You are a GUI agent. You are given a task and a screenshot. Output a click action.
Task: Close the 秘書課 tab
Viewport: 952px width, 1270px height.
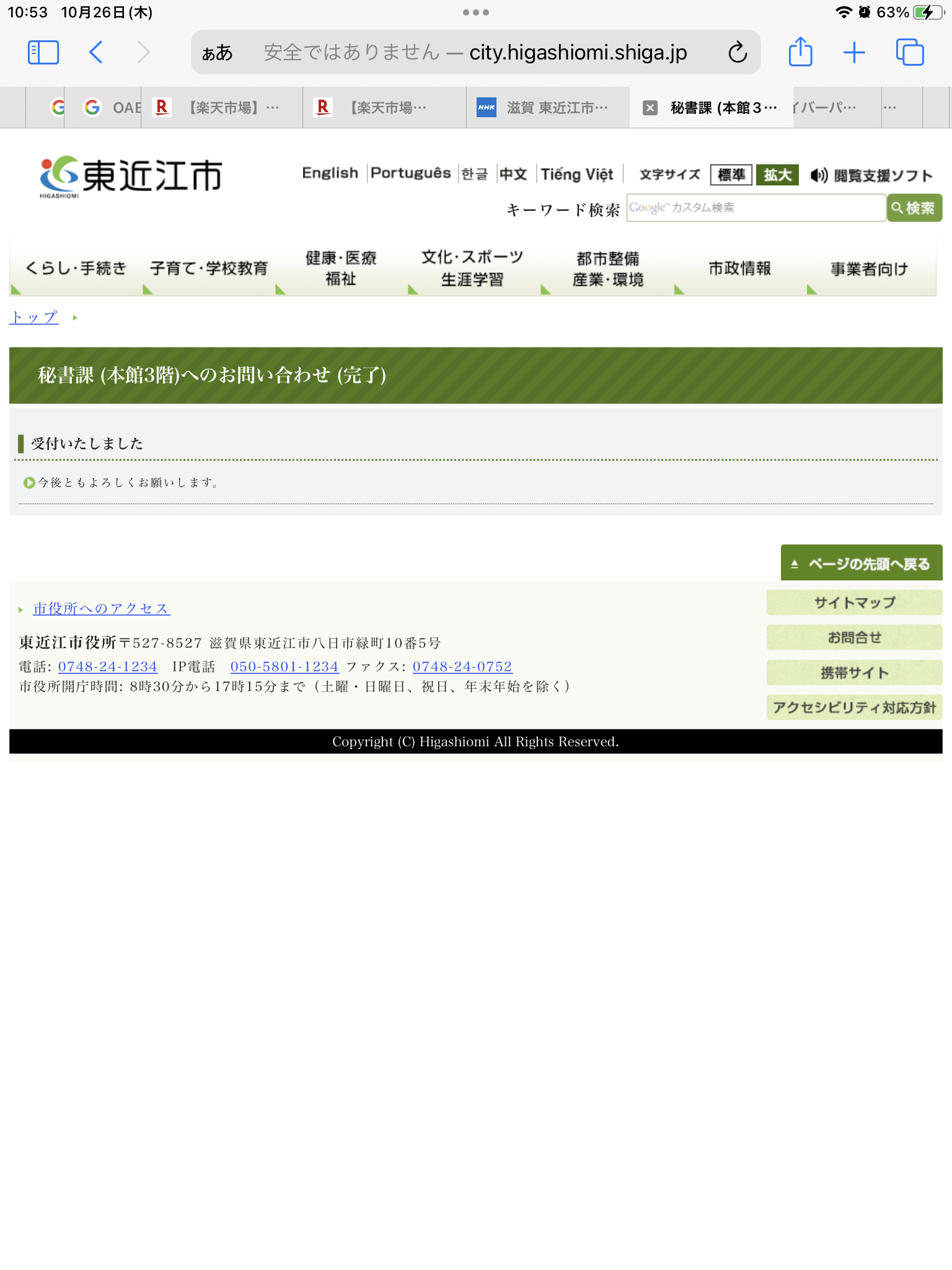[650, 108]
